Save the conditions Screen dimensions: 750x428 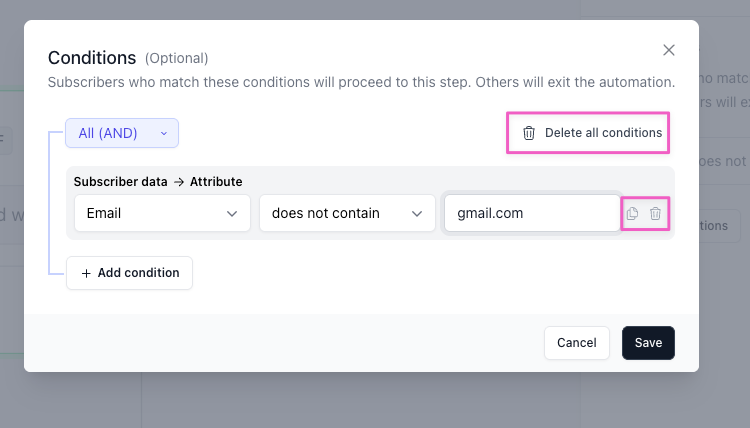(648, 343)
